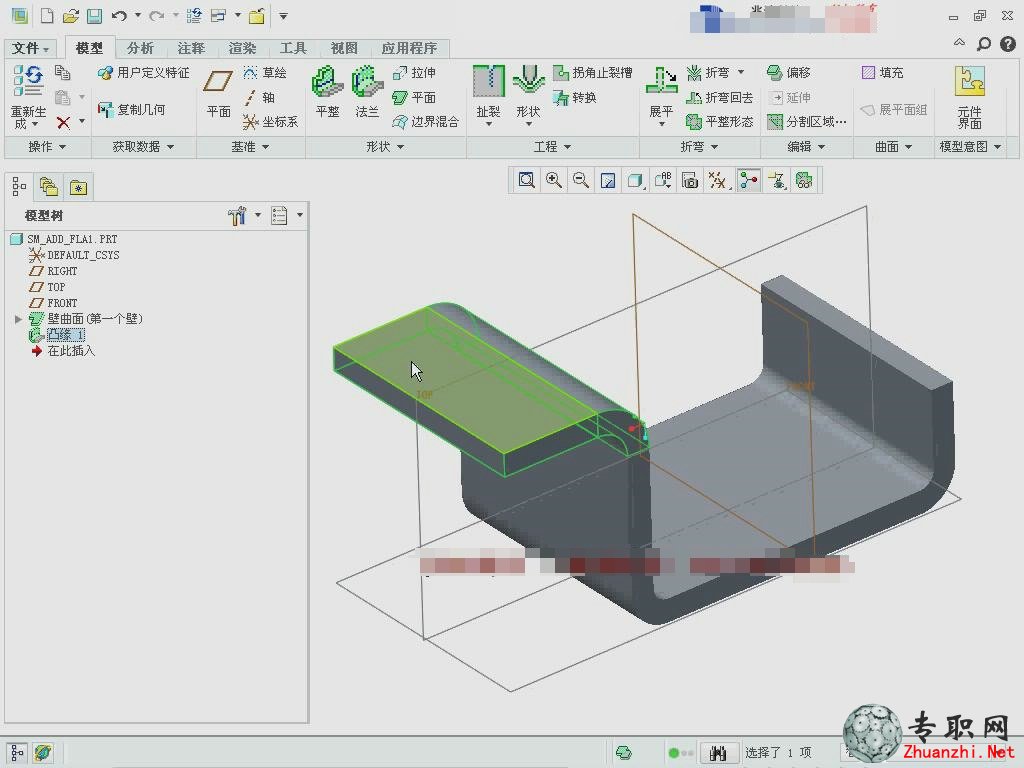The image size is (1024, 768).
Task: Switch to the Render (渲染) tab
Action: pyautogui.click(x=242, y=48)
